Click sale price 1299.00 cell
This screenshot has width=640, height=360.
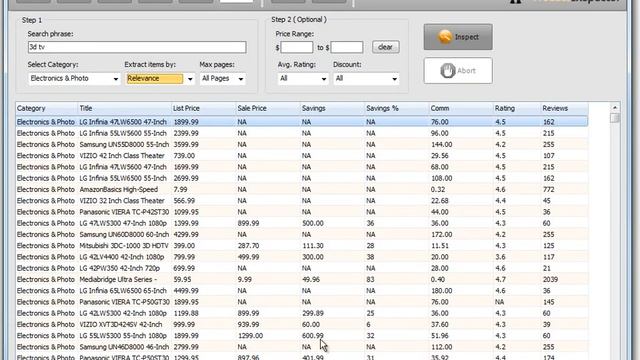250,336
